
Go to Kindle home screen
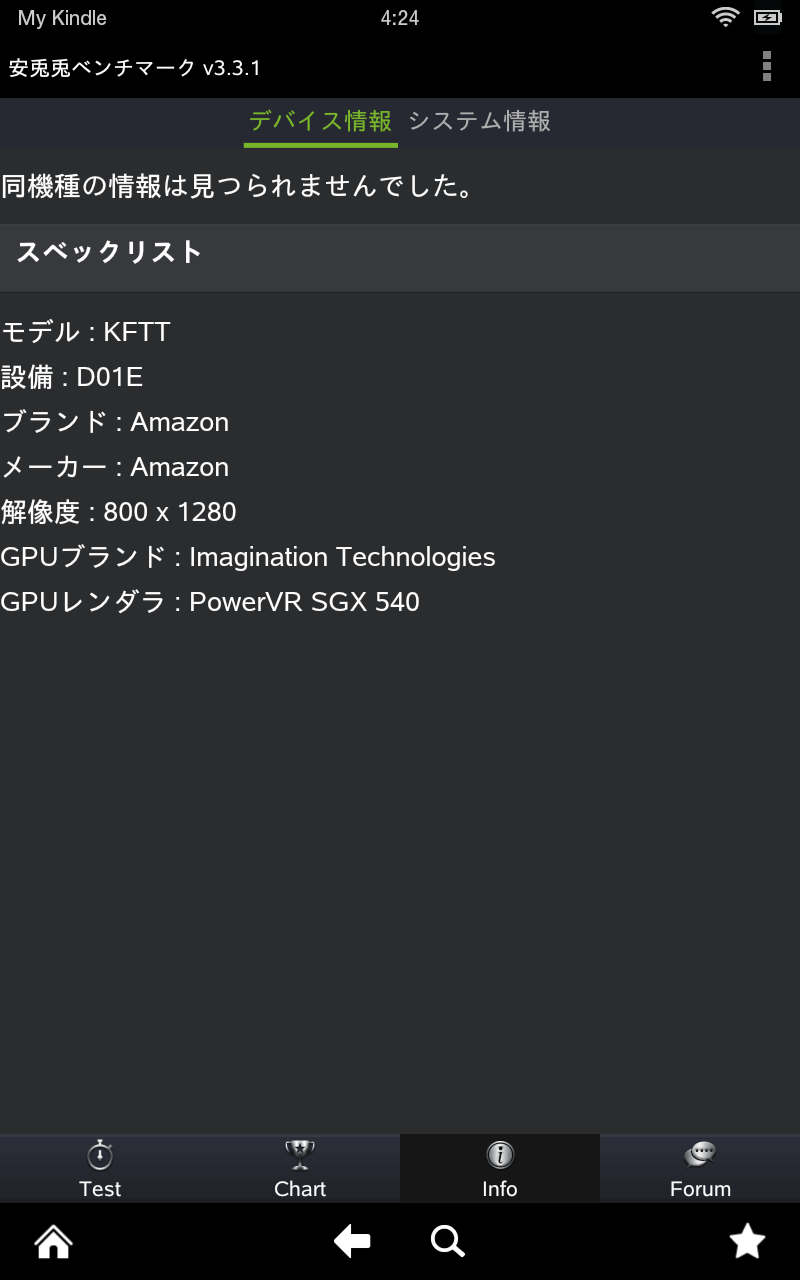point(53,1242)
